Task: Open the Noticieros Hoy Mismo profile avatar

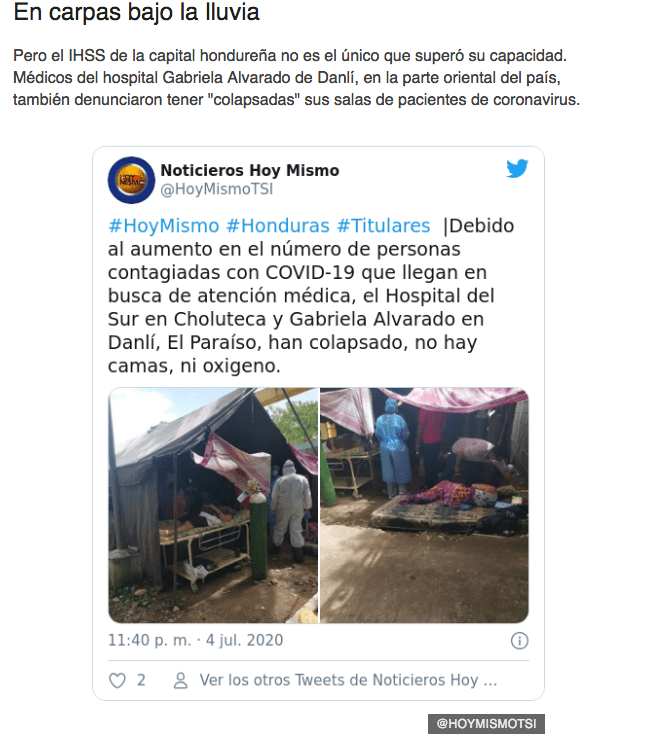Action: click(x=131, y=180)
